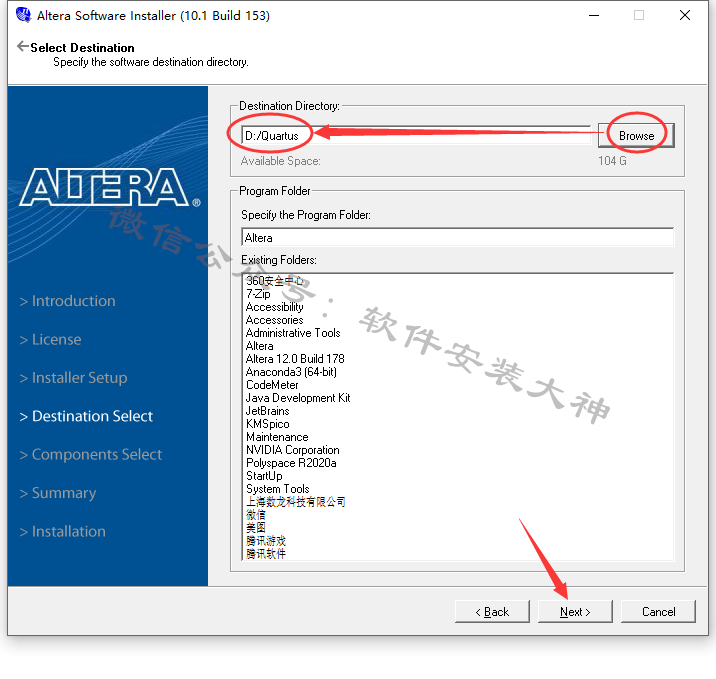The width and height of the screenshot is (716, 679).
Task: Click the Program Folder field containing Altera
Action: (x=457, y=237)
